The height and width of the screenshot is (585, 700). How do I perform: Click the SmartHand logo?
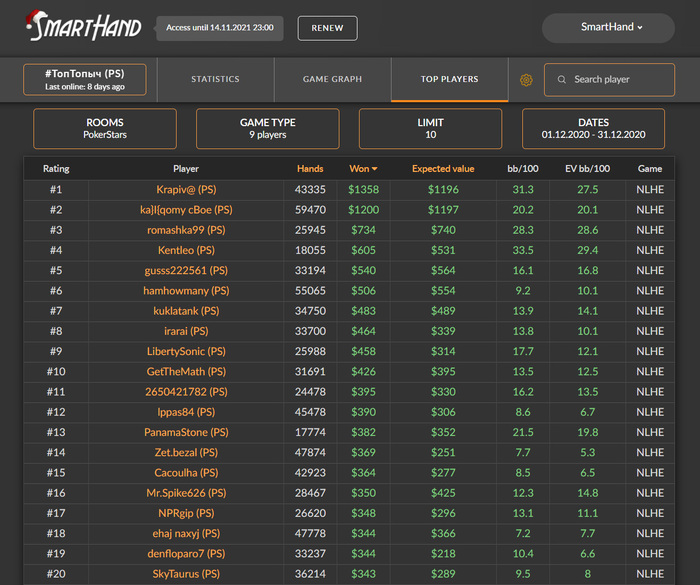click(x=84, y=25)
